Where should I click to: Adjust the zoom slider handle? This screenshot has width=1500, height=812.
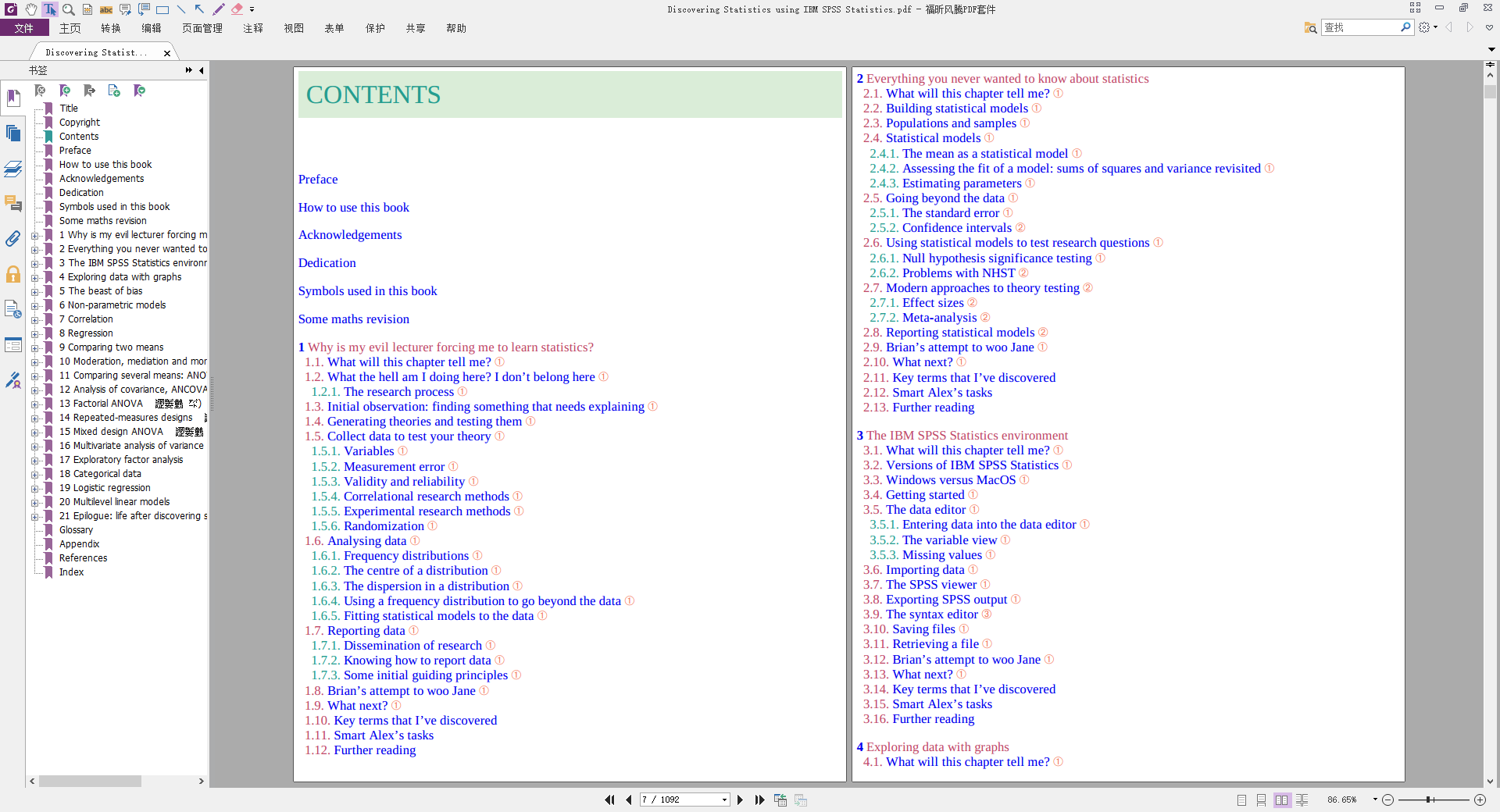pyautogui.click(x=1429, y=800)
